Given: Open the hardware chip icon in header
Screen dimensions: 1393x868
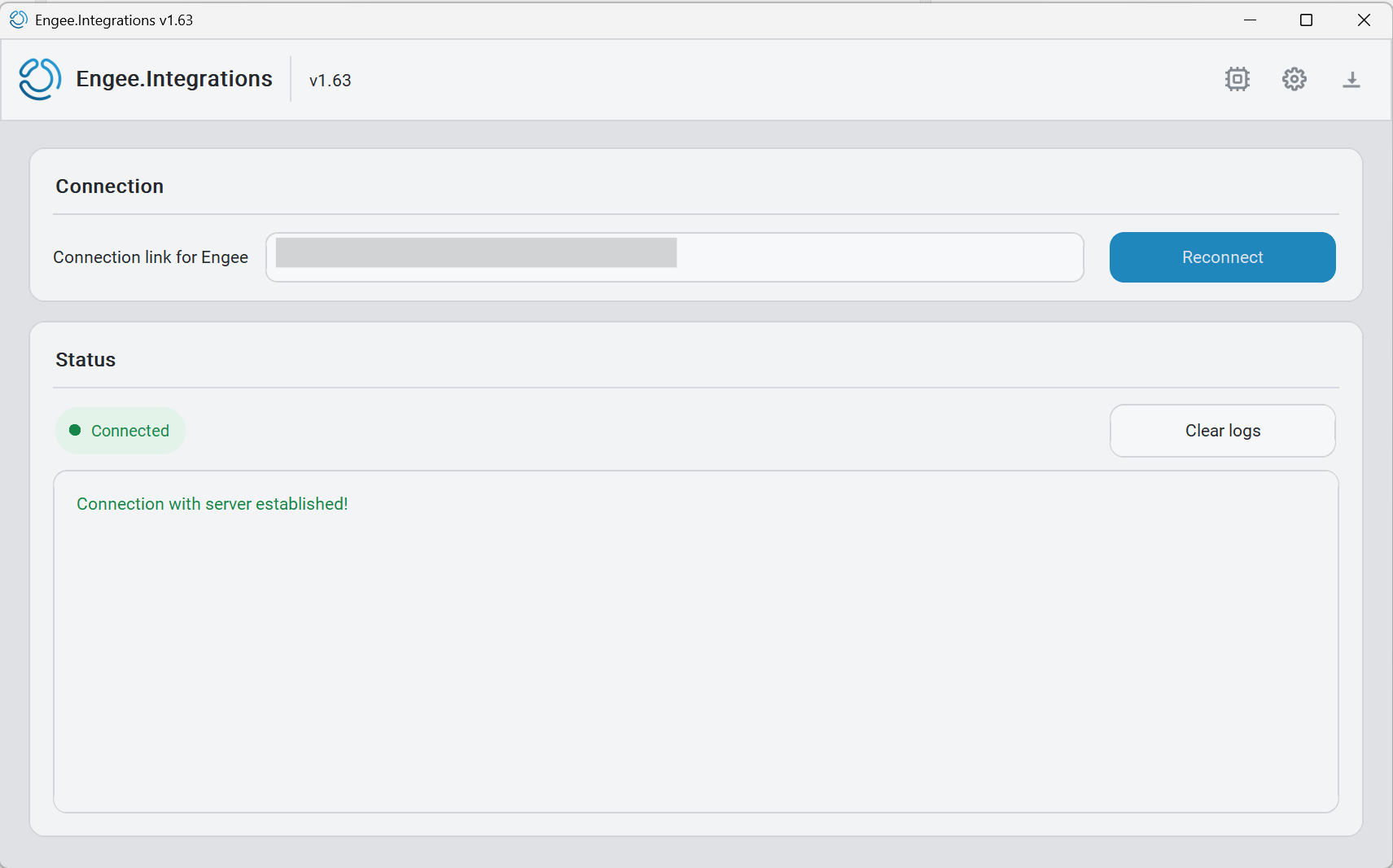Looking at the screenshot, I should 1237,79.
